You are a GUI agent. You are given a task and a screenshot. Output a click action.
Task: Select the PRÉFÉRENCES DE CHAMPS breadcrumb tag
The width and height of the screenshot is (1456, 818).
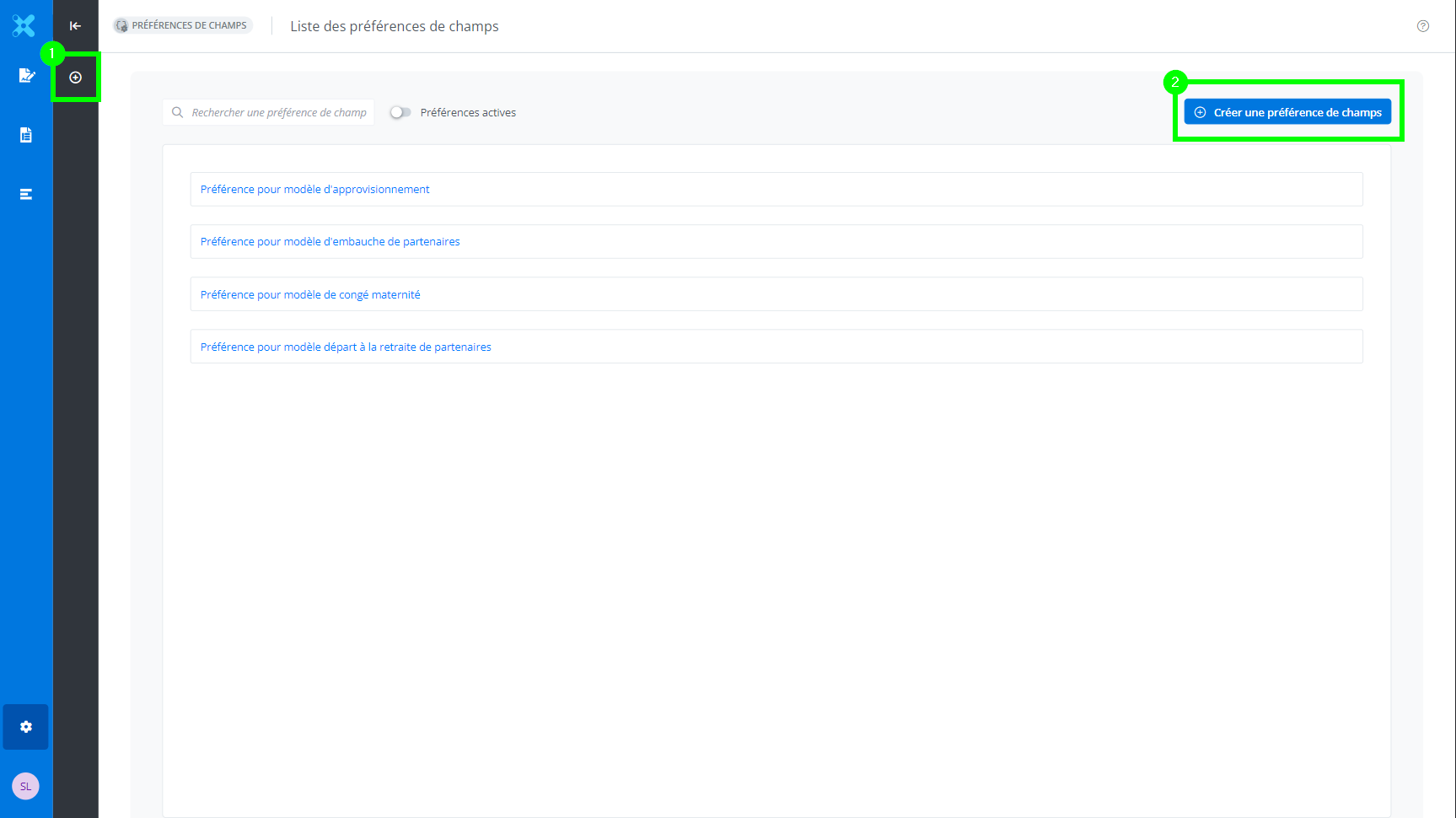[x=183, y=25]
